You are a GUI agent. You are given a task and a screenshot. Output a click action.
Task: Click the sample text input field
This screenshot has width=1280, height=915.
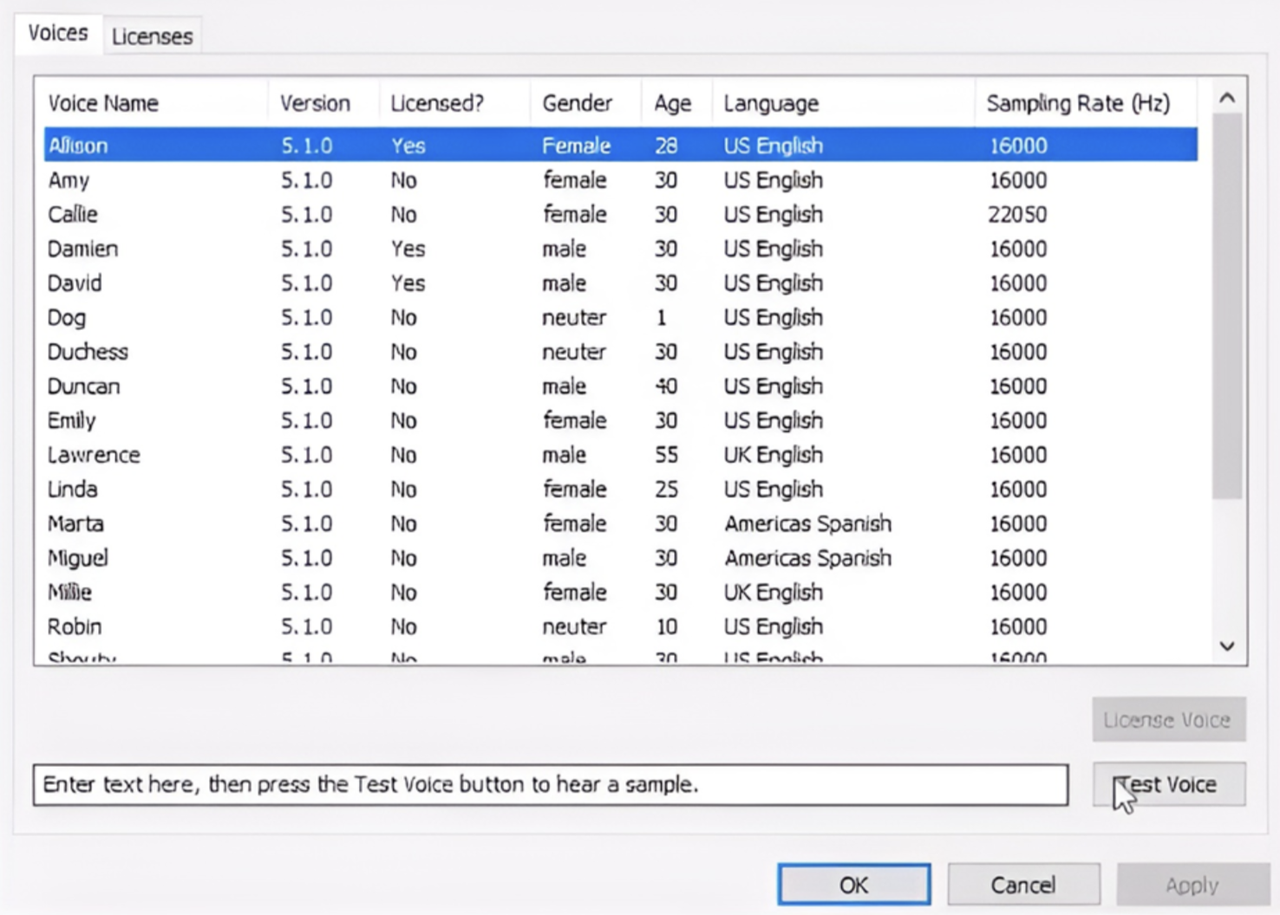click(550, 784)
